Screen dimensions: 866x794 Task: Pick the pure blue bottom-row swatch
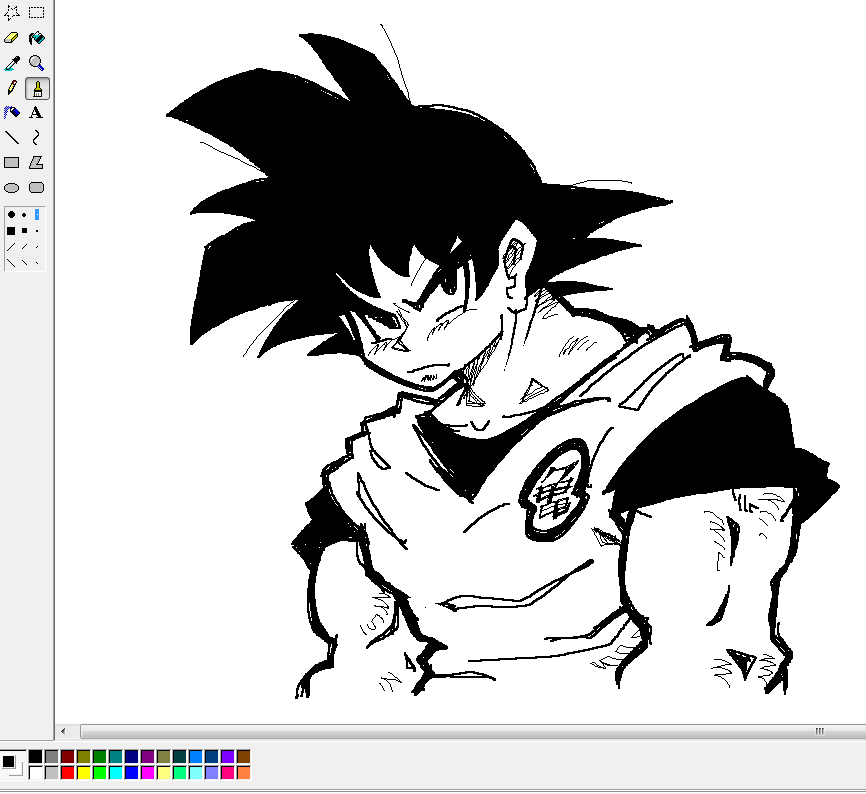click(131, 772)
